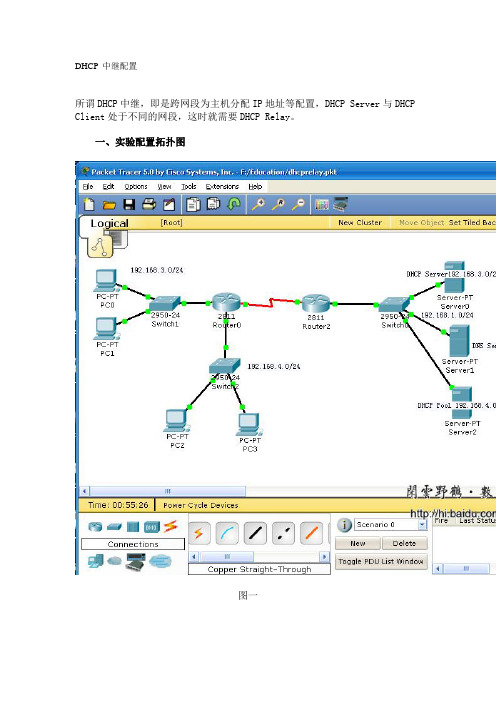Open the View menu
The height and width of the screenshot is (702, 496).
(x=164, y=186)
